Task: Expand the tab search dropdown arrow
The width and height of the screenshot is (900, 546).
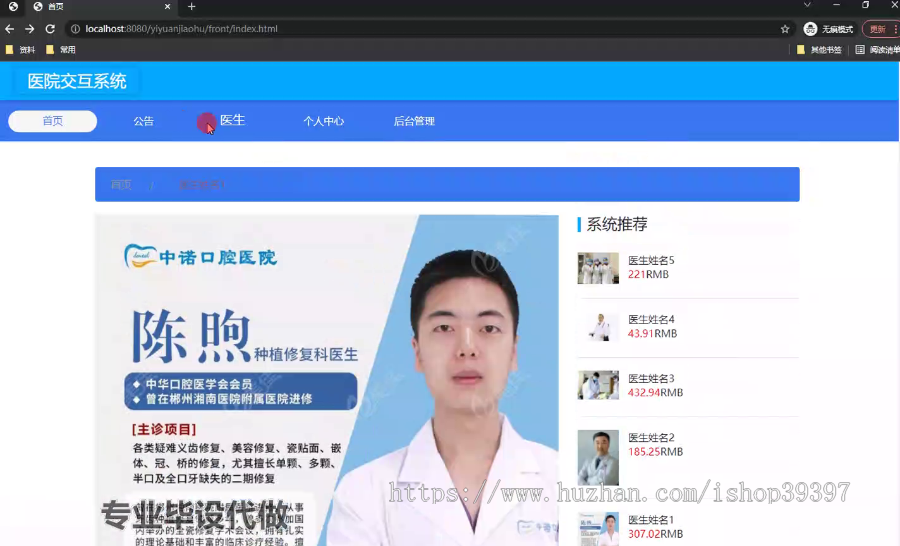Action: tap(807, 5)
